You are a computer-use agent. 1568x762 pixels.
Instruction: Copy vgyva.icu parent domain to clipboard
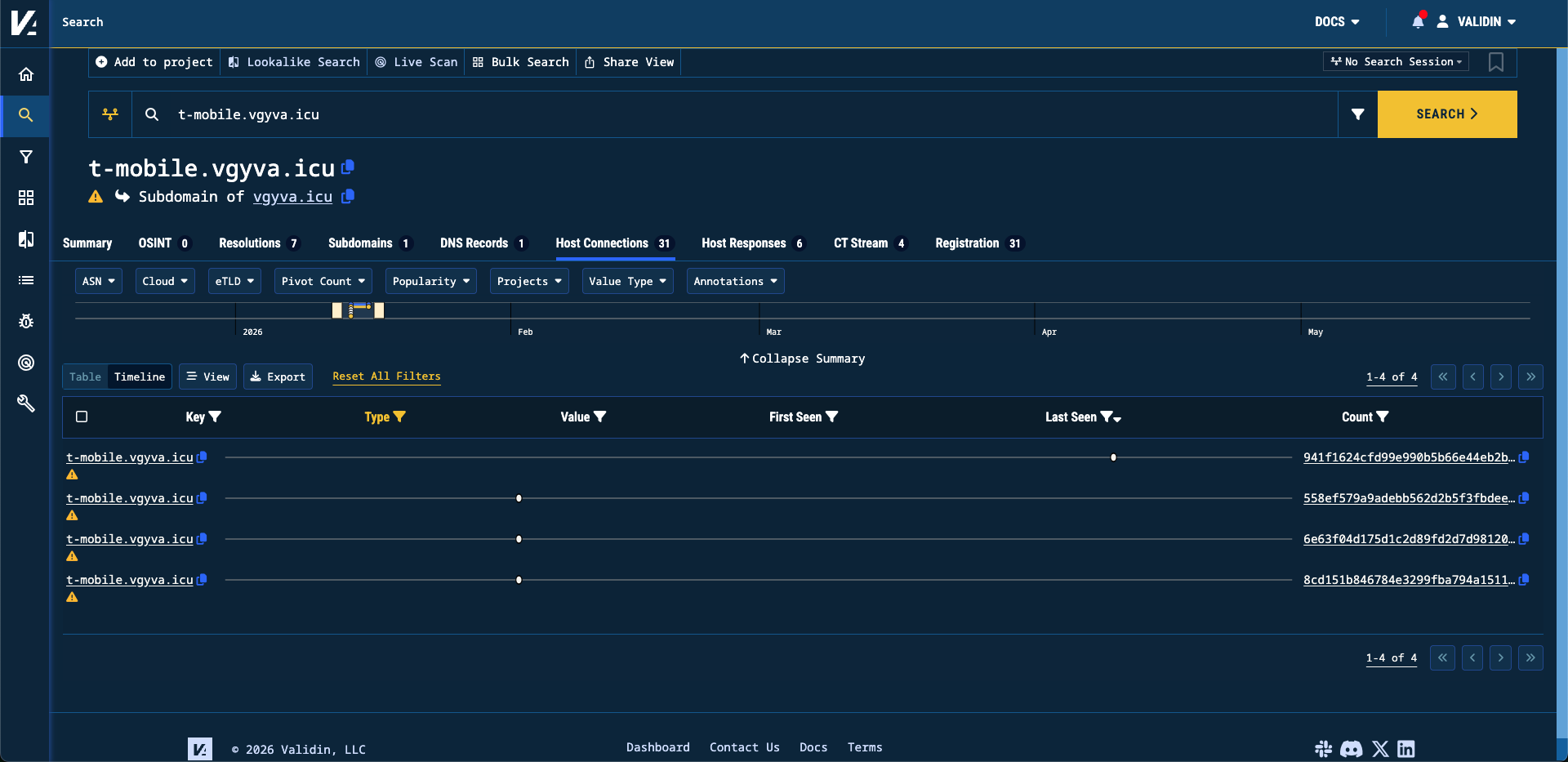pyautogui.click(x=348, y=196)
